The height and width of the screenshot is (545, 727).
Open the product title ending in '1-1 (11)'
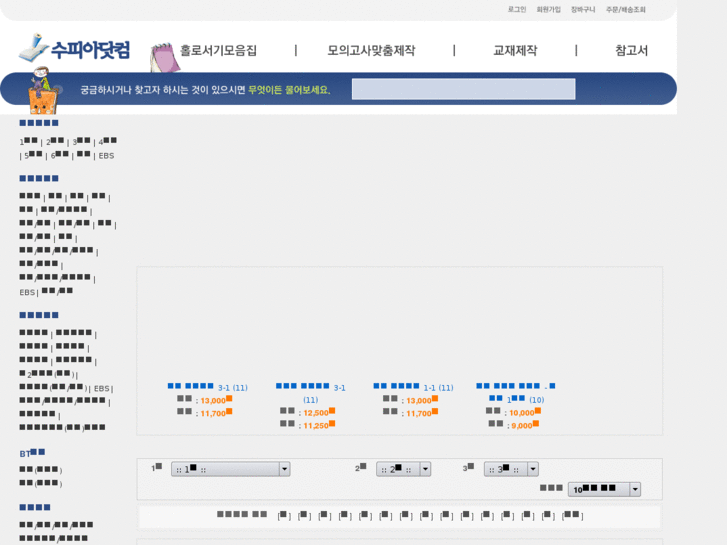coord(413,387)
